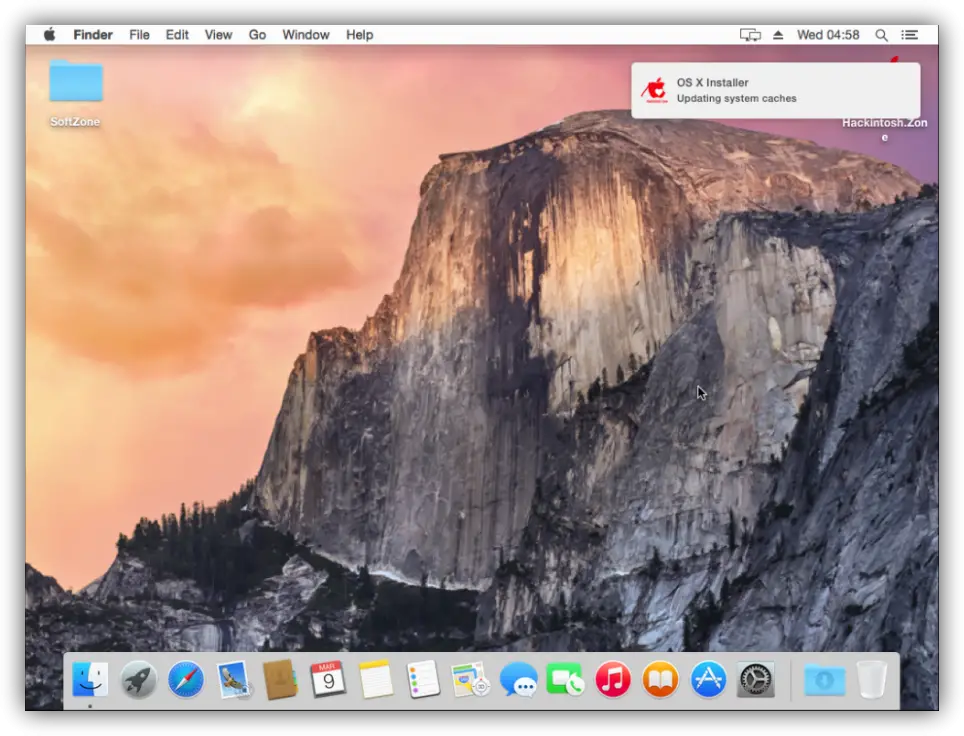964x736 pixels.
Task: Open Downloads folder stack in Dock
Action: point(824,679)
